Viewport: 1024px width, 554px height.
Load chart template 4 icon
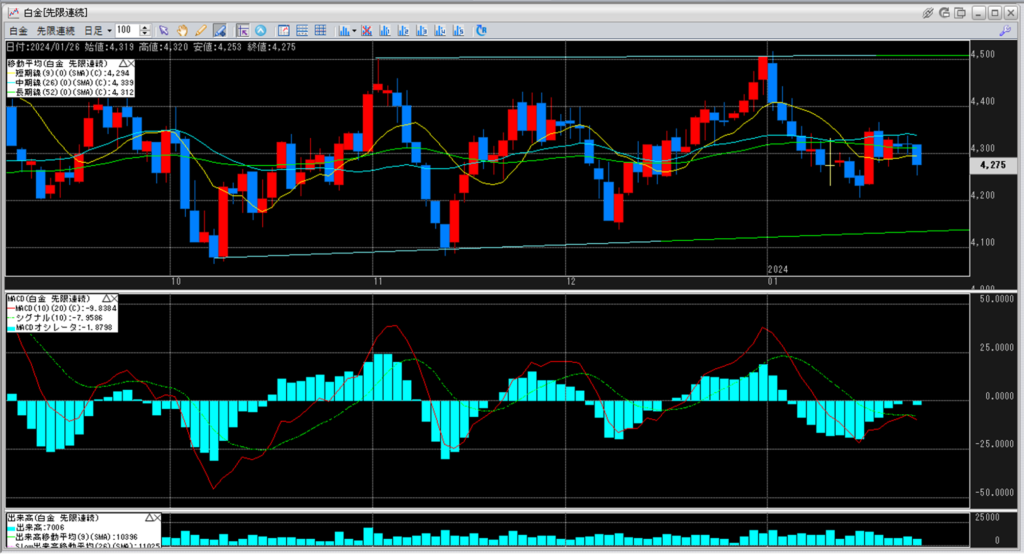440,31
